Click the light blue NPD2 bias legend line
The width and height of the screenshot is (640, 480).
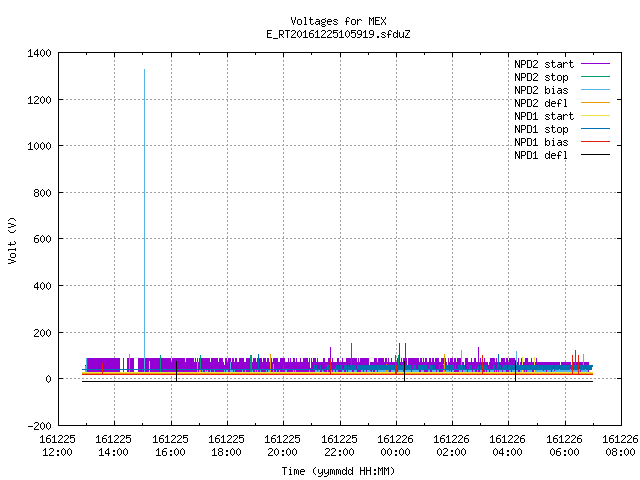tap(596, 89)
